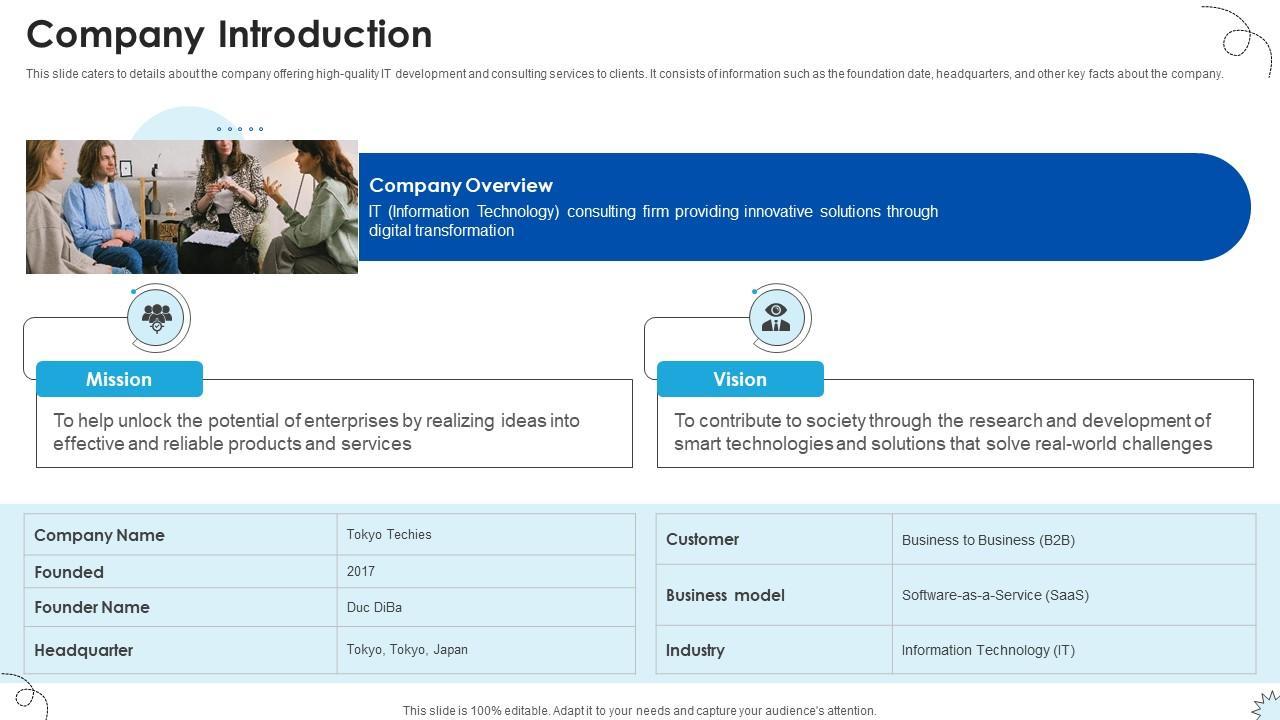Viewport: 1280px width, 720px height.
Task: Click the starburst icon at bottom-right
Action: coord(1267,703)
